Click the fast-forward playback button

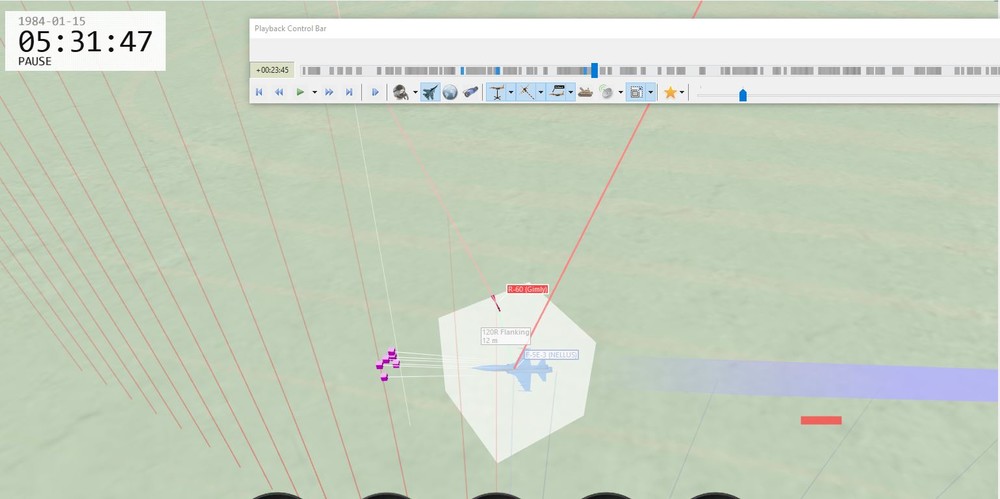[x=329, y=93]
